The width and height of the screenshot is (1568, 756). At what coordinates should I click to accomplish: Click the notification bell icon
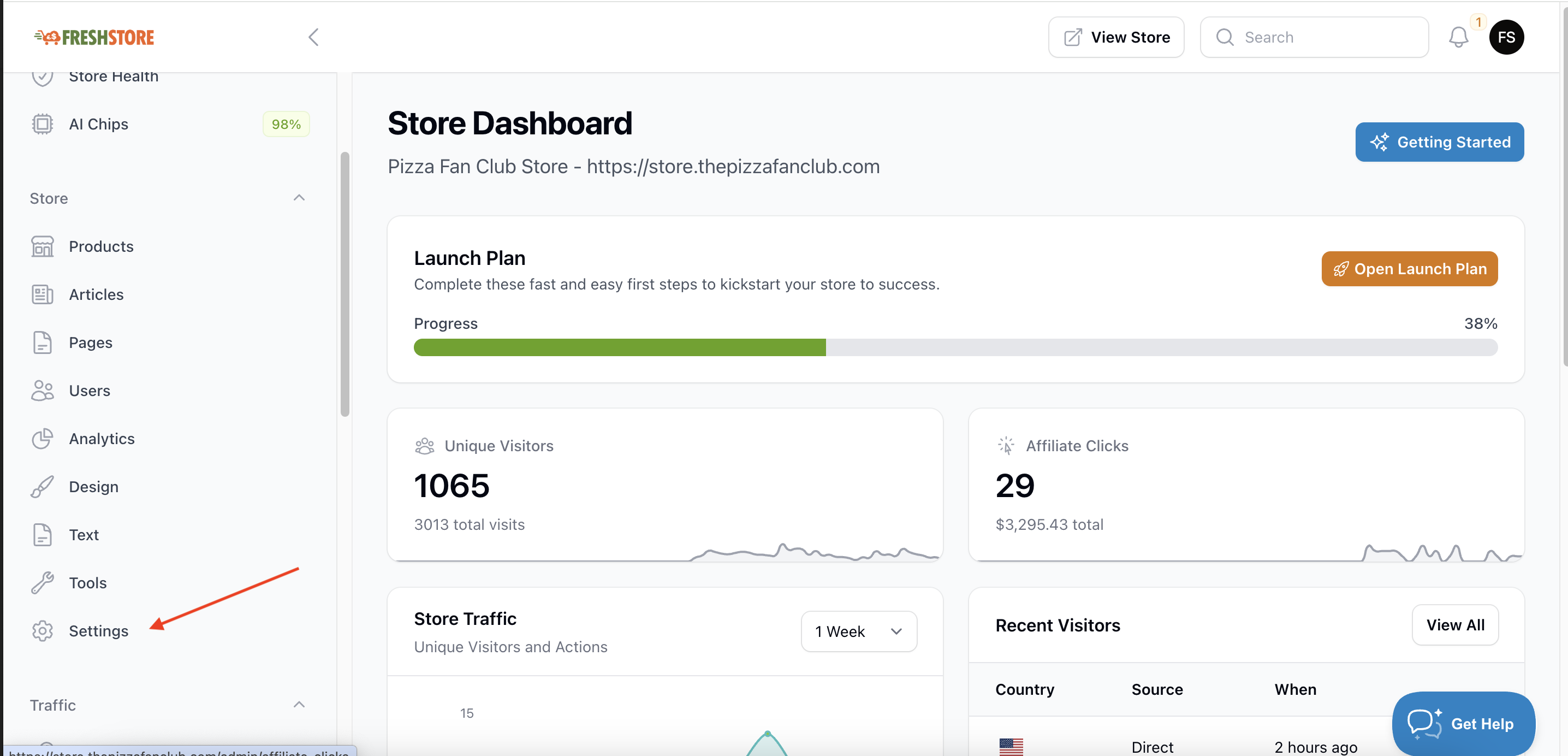(x=1458, y=38)
